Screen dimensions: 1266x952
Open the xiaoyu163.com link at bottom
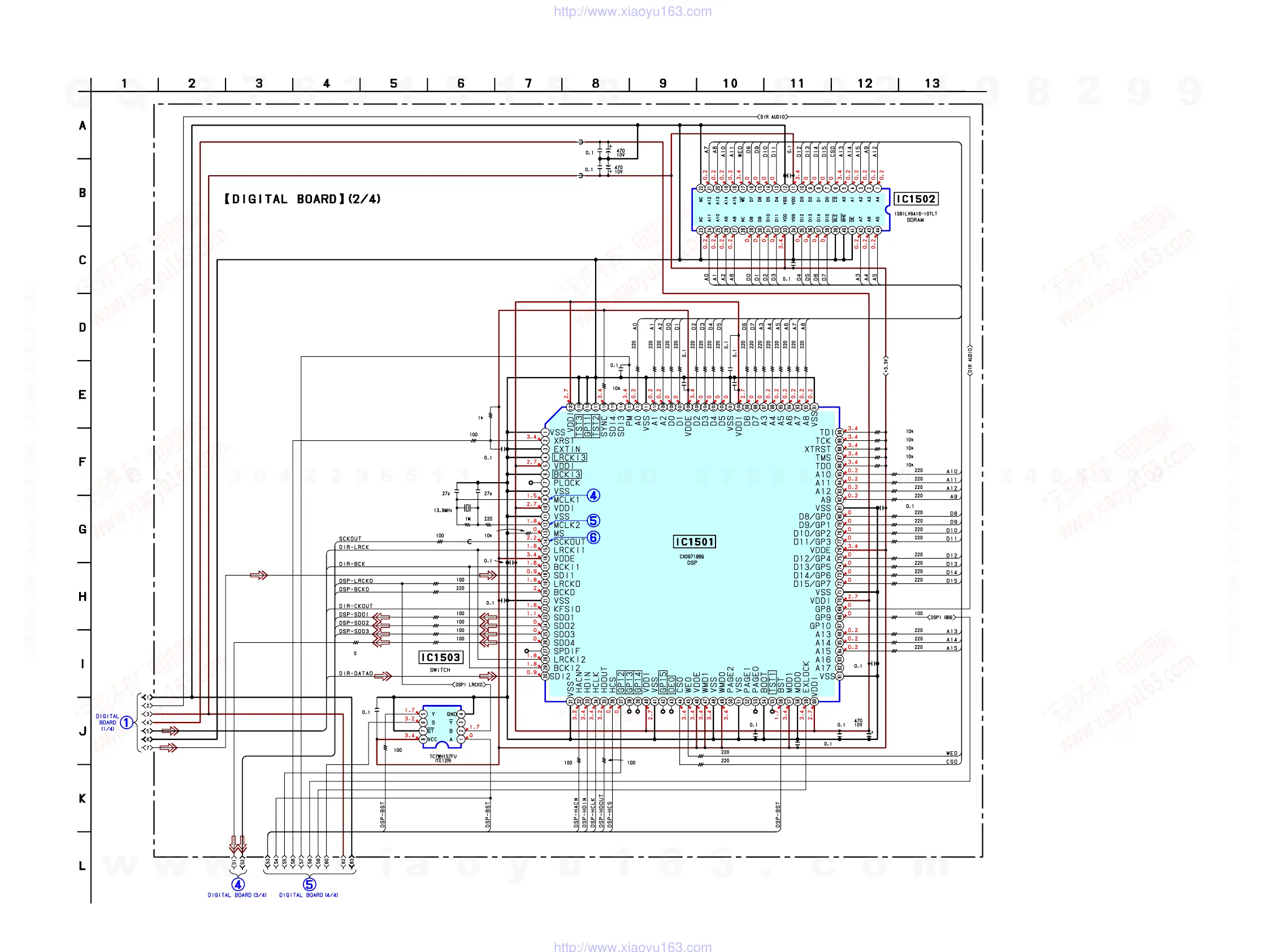(x=632, y=946)
